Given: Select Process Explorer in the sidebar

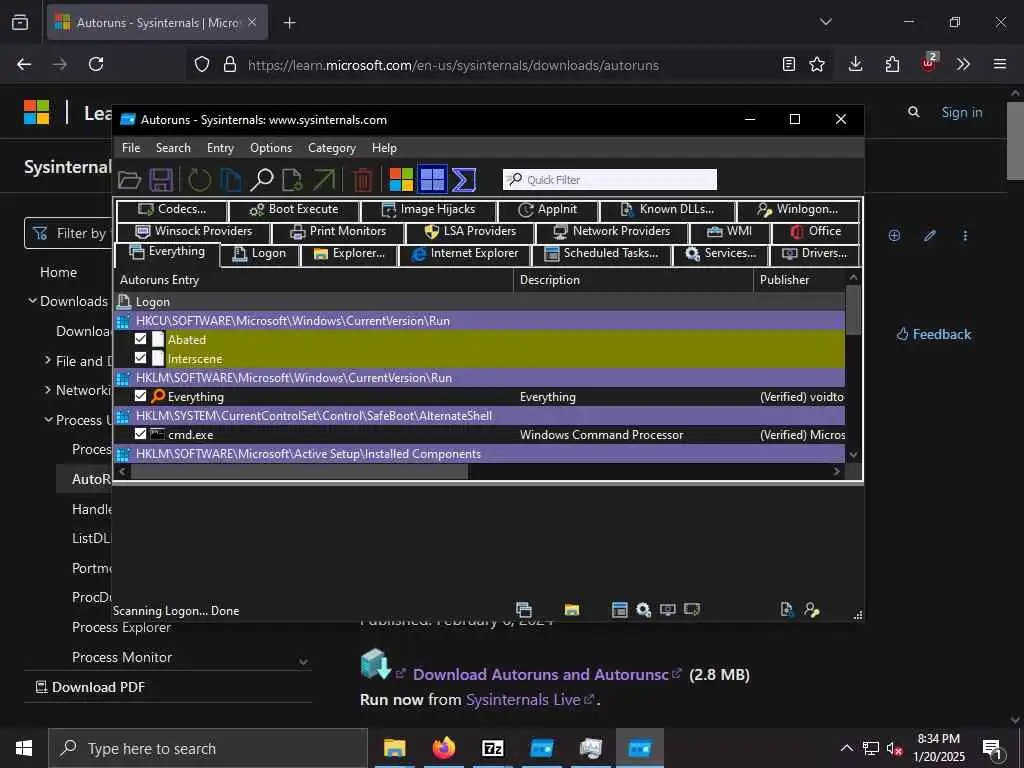Looking at the screenshot, I should [x=121, y=627].
